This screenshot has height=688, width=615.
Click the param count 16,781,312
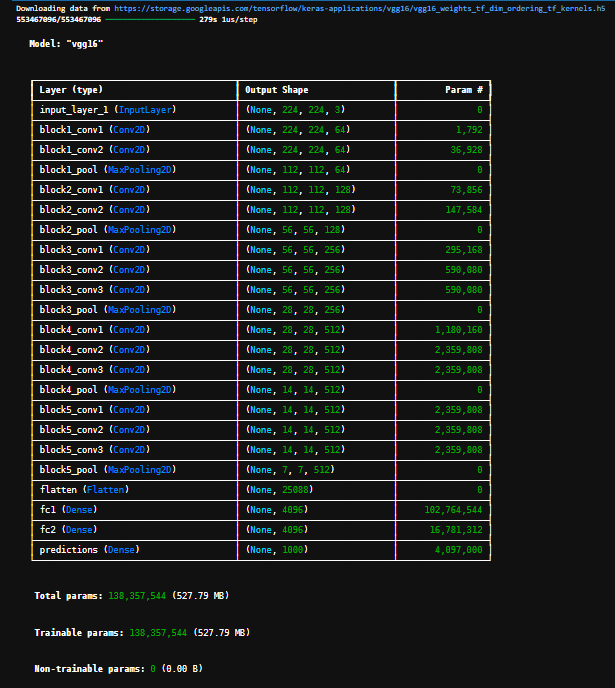(456, 530)
